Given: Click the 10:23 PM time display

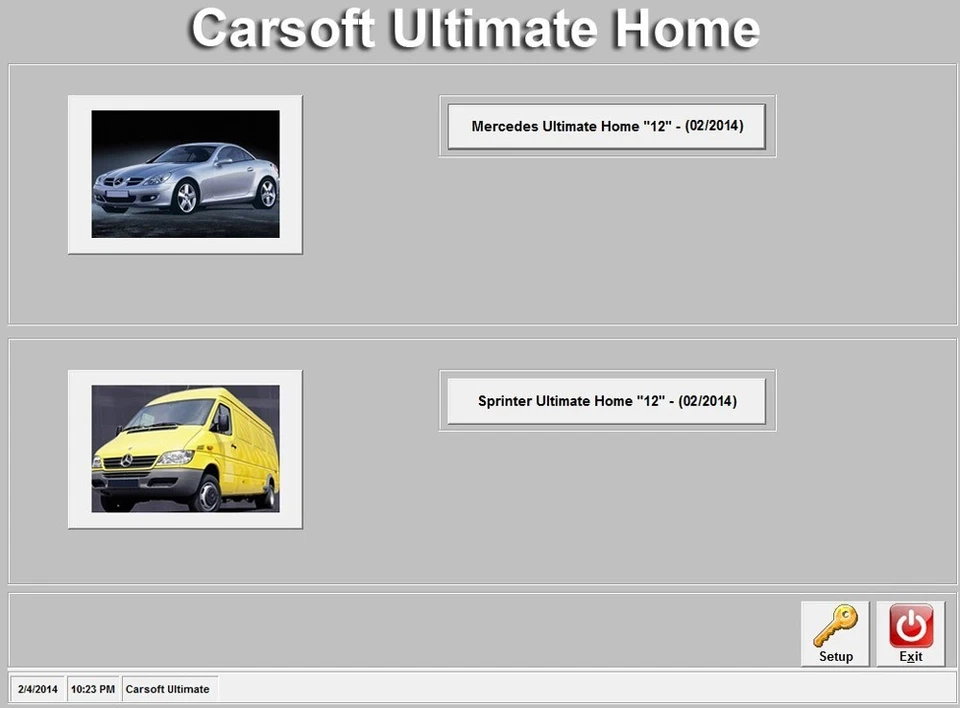Looking at the screenshot, I should [92, 689].
